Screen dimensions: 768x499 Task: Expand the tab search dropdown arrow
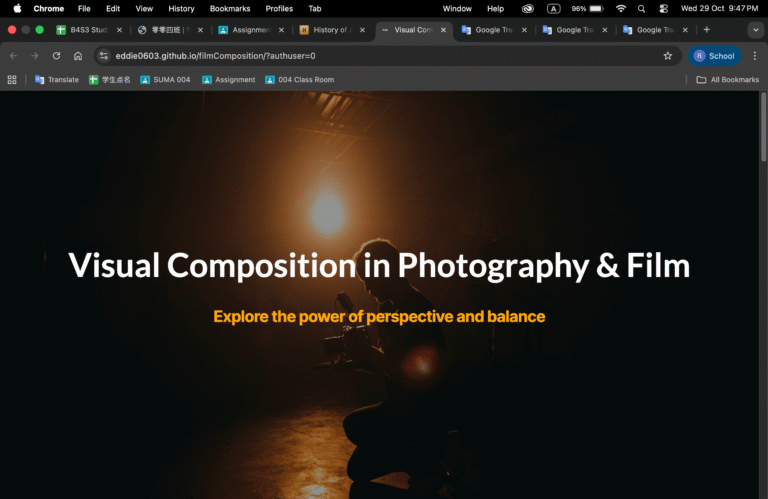(x=755, y=30)
